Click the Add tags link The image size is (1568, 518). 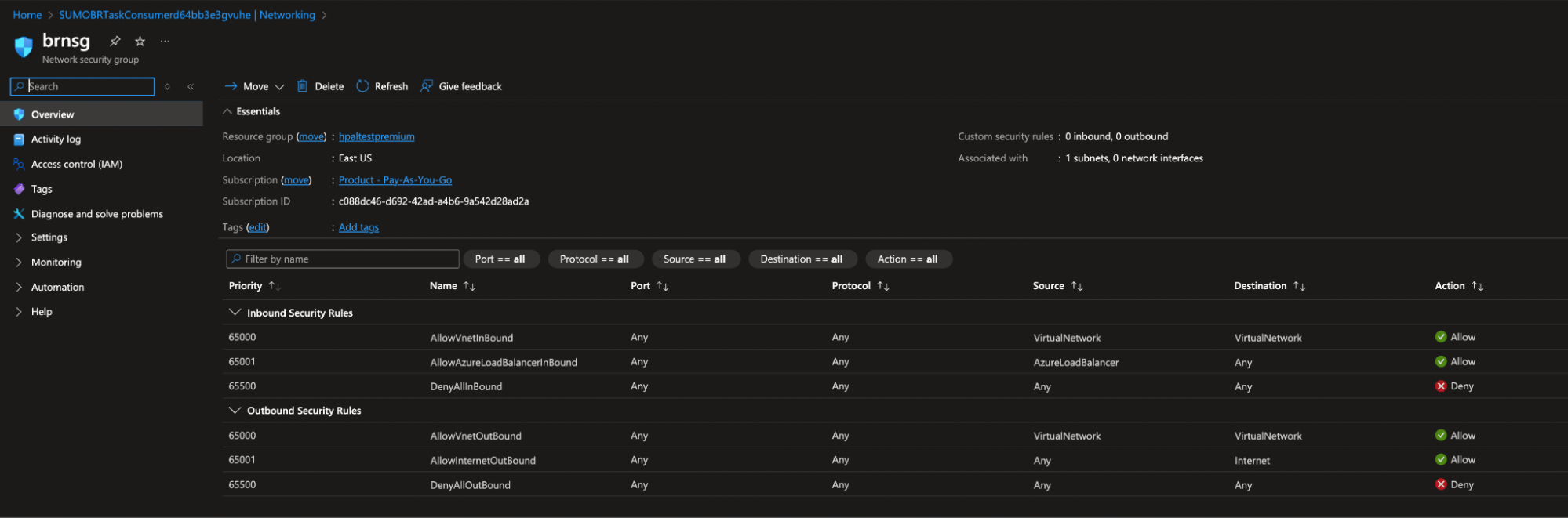tap(358, 227)
